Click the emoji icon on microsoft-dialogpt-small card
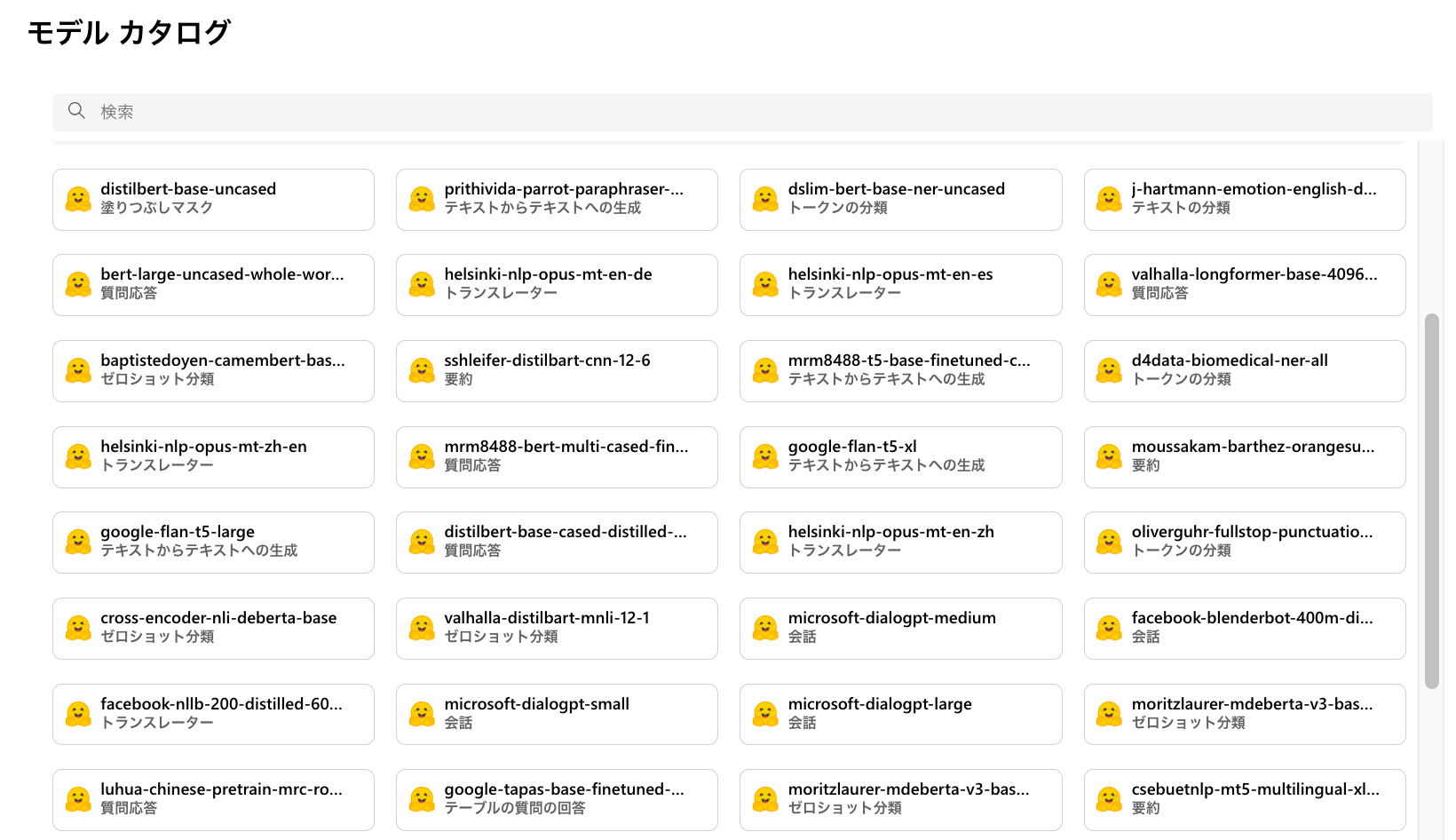1456x840 pixels. pyautogui.click(x=422, y=714)
